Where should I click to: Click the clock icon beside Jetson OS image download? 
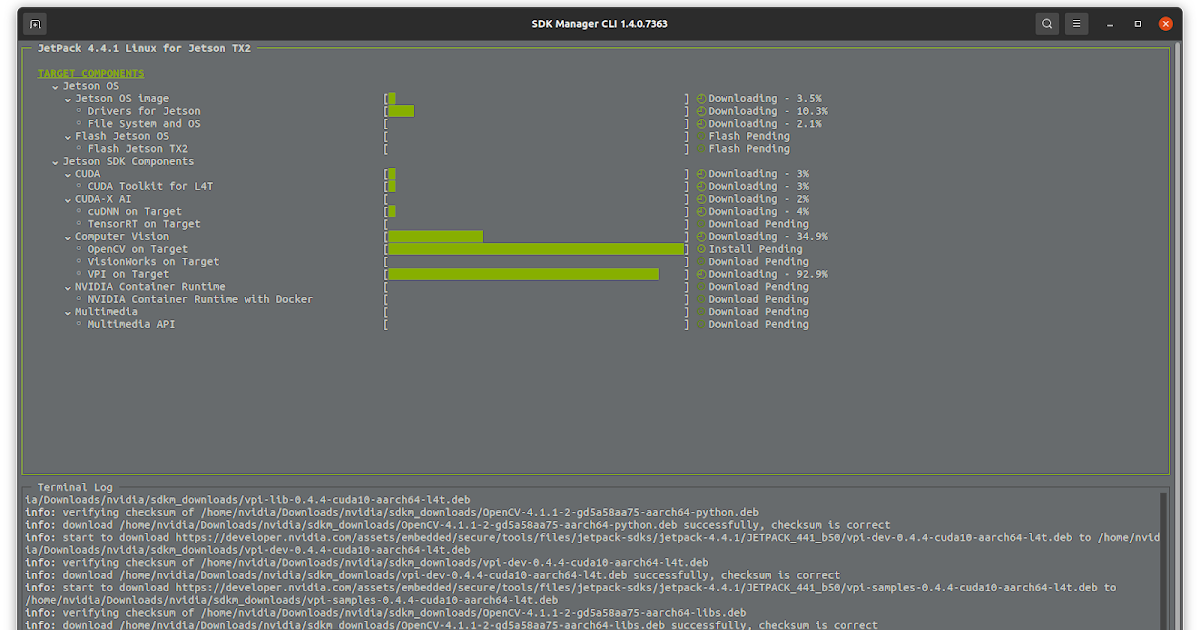pyautogui.click(x=701, y=98)
